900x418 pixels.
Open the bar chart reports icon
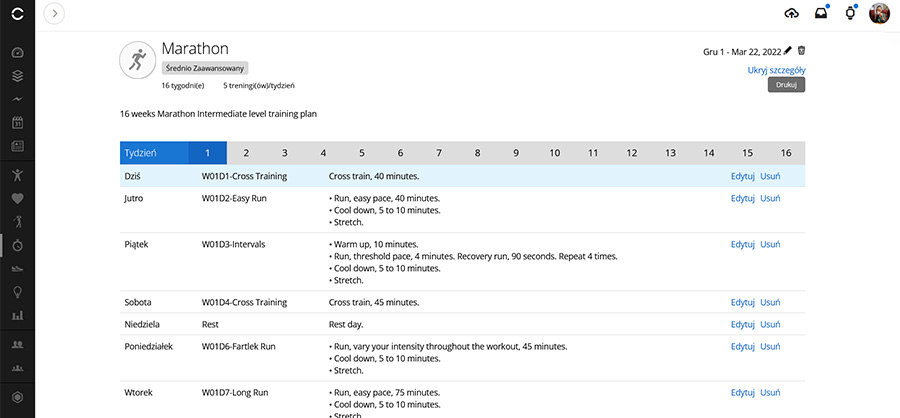(17, 315)
